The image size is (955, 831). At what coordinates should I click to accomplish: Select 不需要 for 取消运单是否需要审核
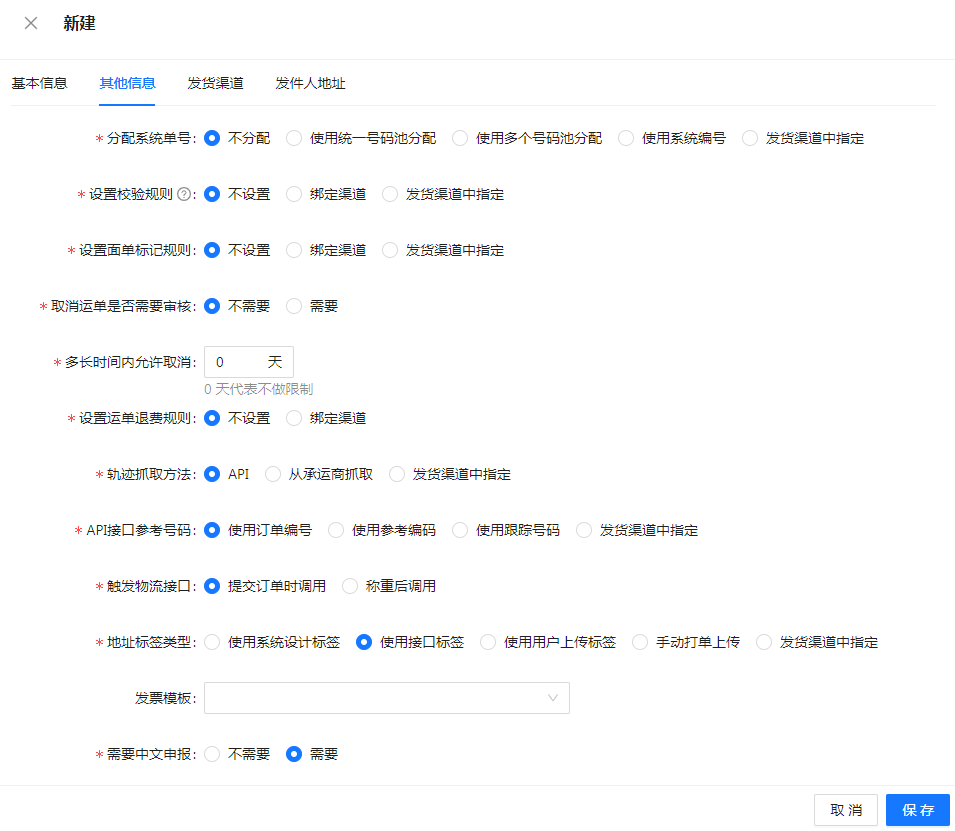pyautogui.click(x=212, y=306)
